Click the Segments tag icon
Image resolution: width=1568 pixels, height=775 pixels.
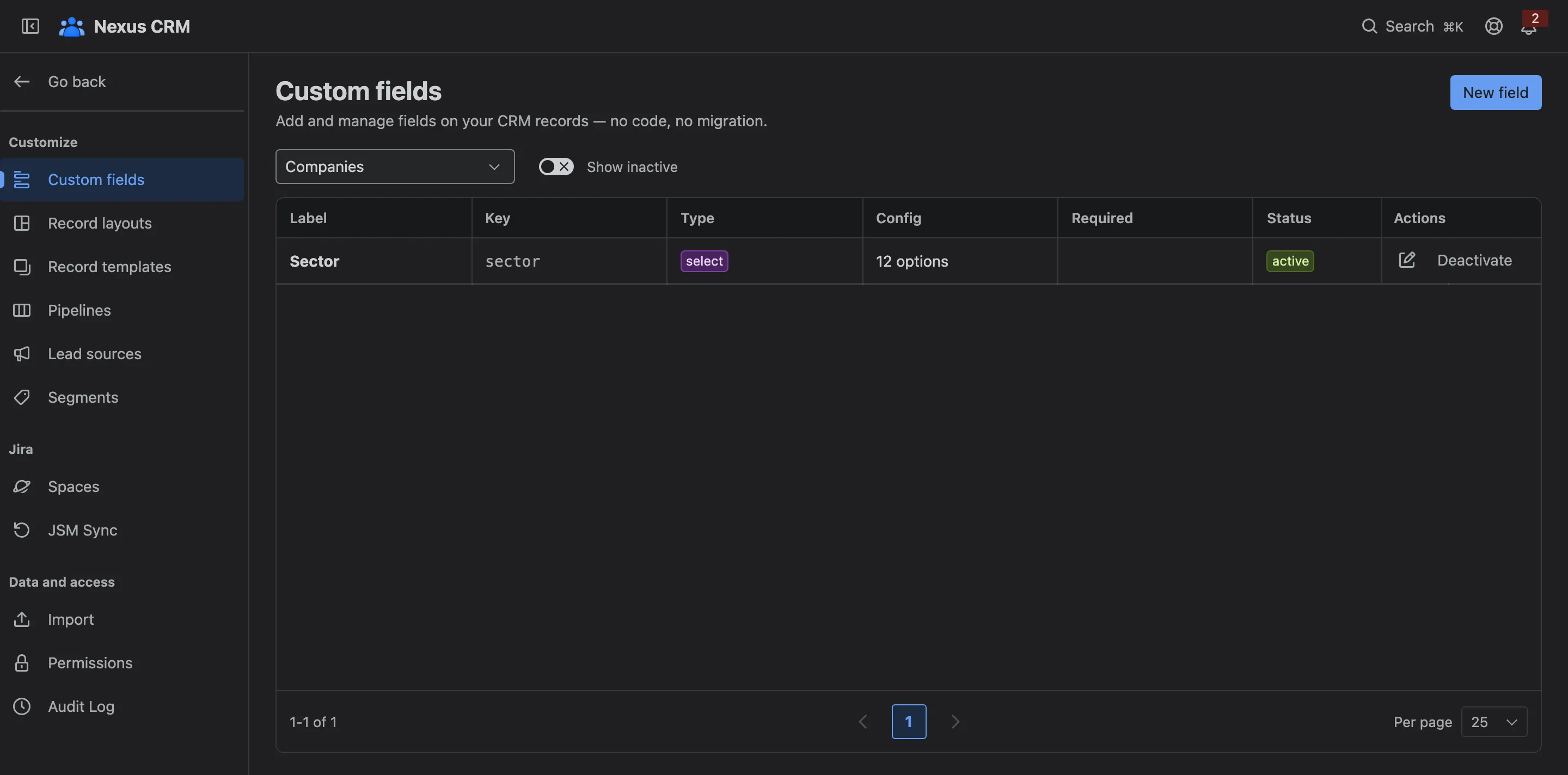[22, 397]
